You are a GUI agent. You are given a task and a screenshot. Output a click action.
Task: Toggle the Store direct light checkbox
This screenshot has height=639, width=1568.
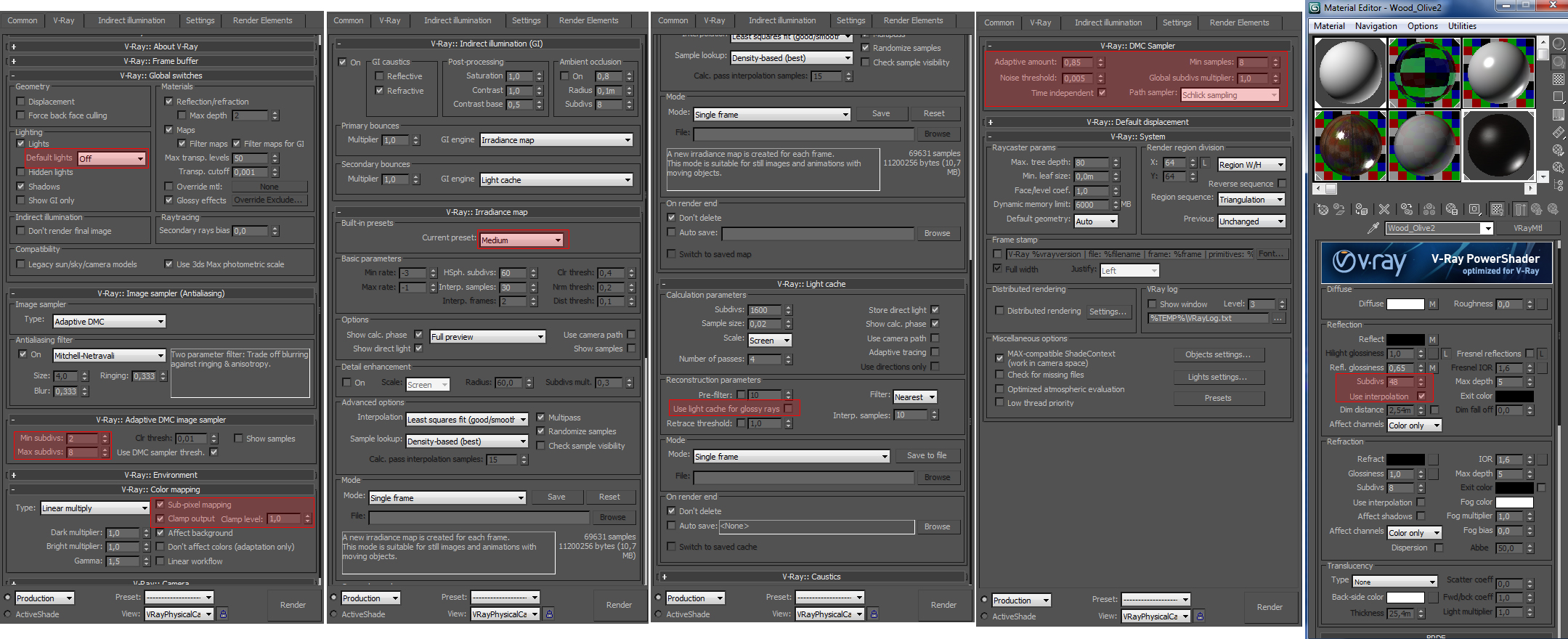point(935,310)
